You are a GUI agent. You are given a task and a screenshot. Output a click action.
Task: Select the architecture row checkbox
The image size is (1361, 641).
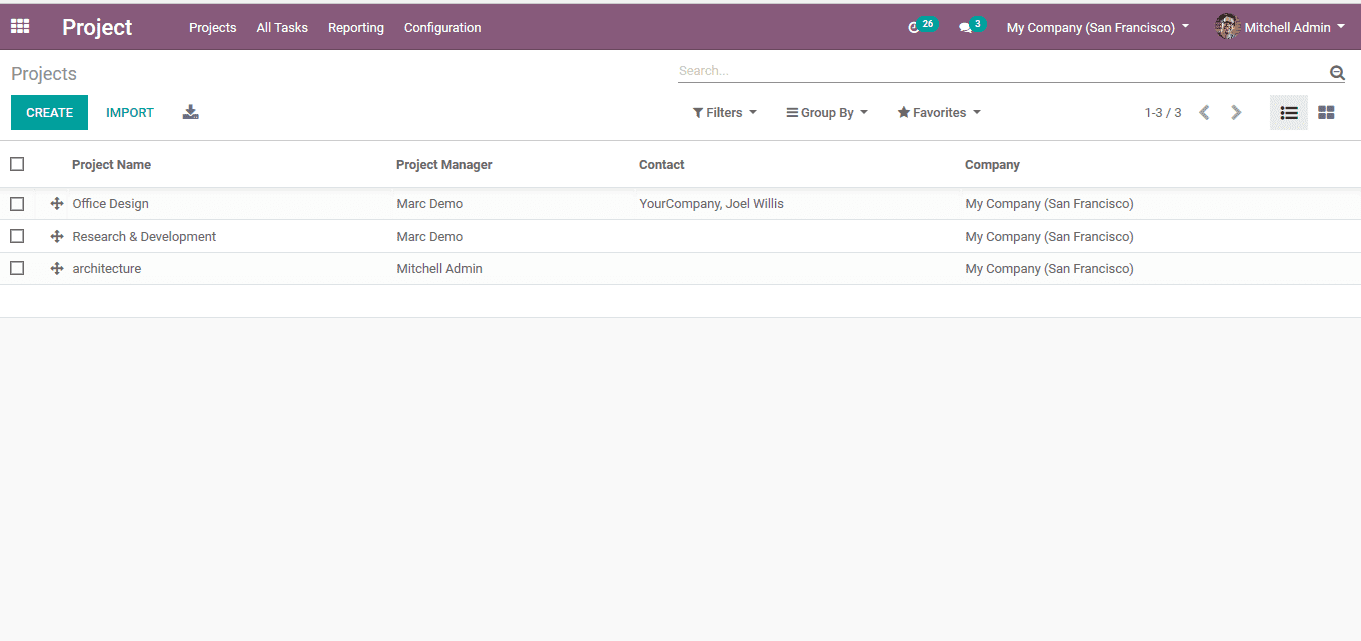(x=17, y=269)
